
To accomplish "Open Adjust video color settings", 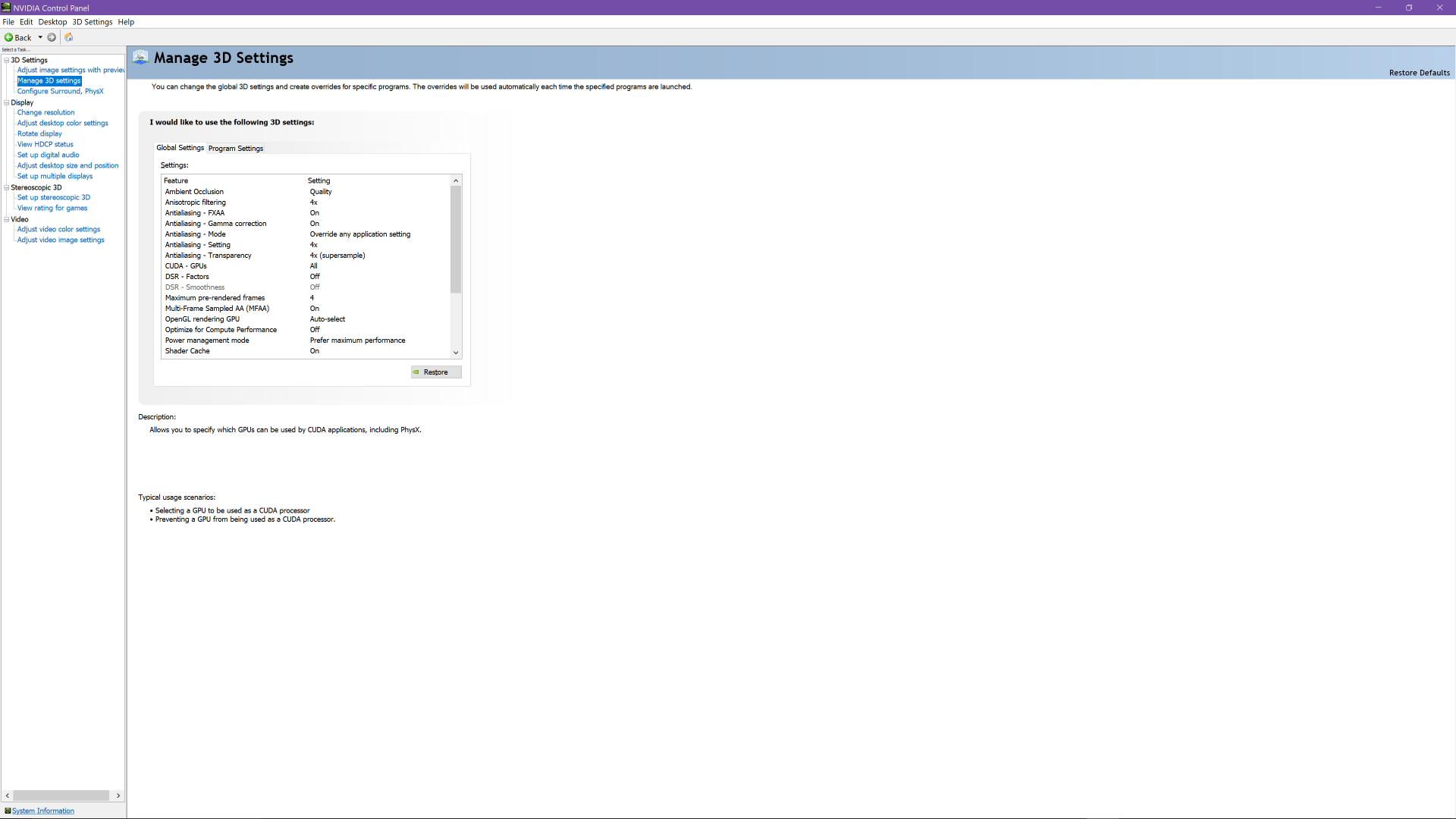I will 59,229.
